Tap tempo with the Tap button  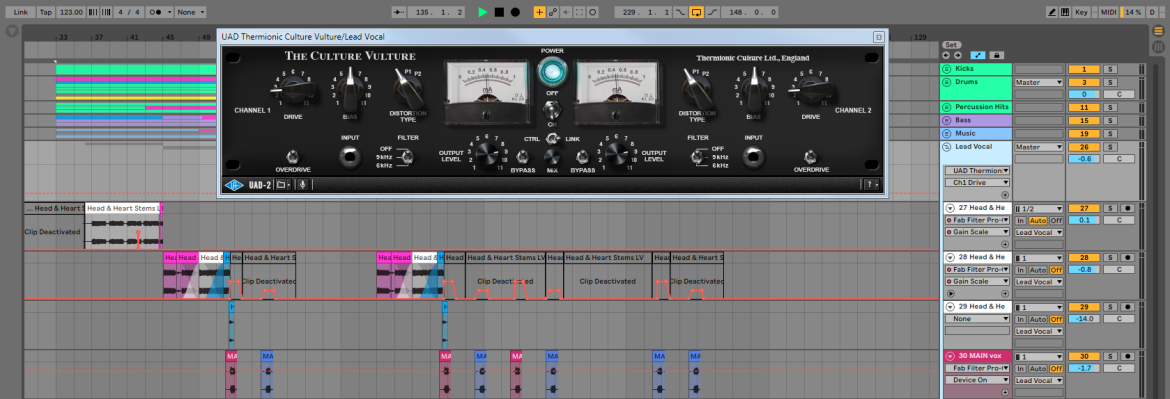(x=46, y=12)
